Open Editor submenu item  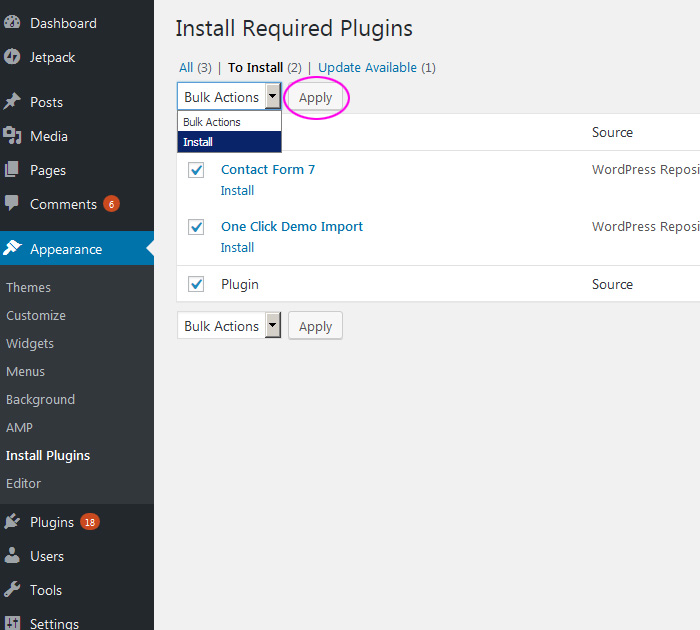pyautogui.click(x=23, y=483)
